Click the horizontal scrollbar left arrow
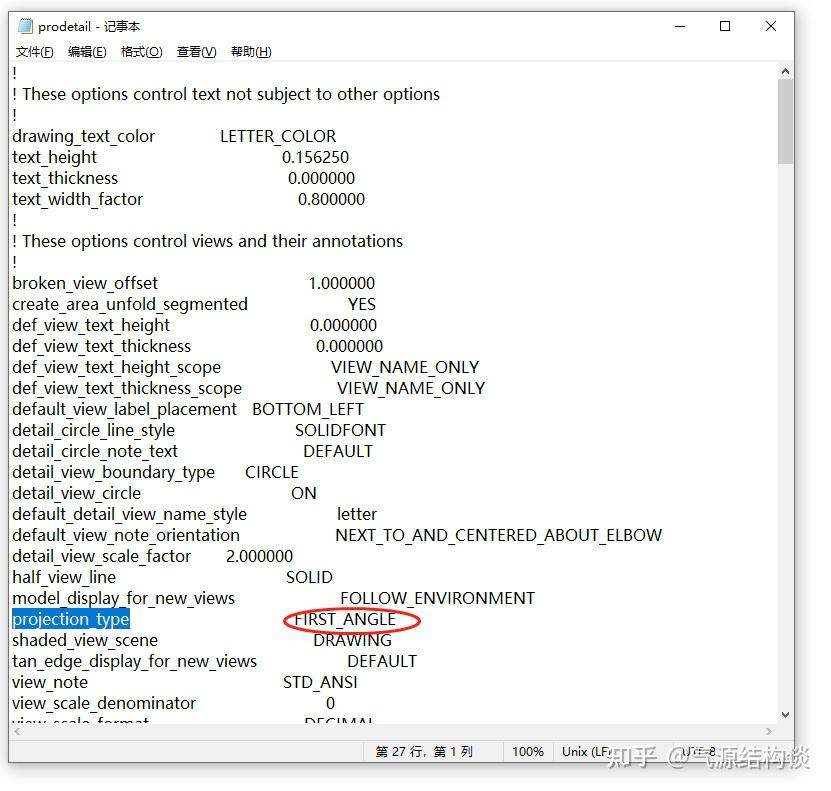The height and width of the screenshot is (791, 831). pyautogui.click(x=17, y=731)
